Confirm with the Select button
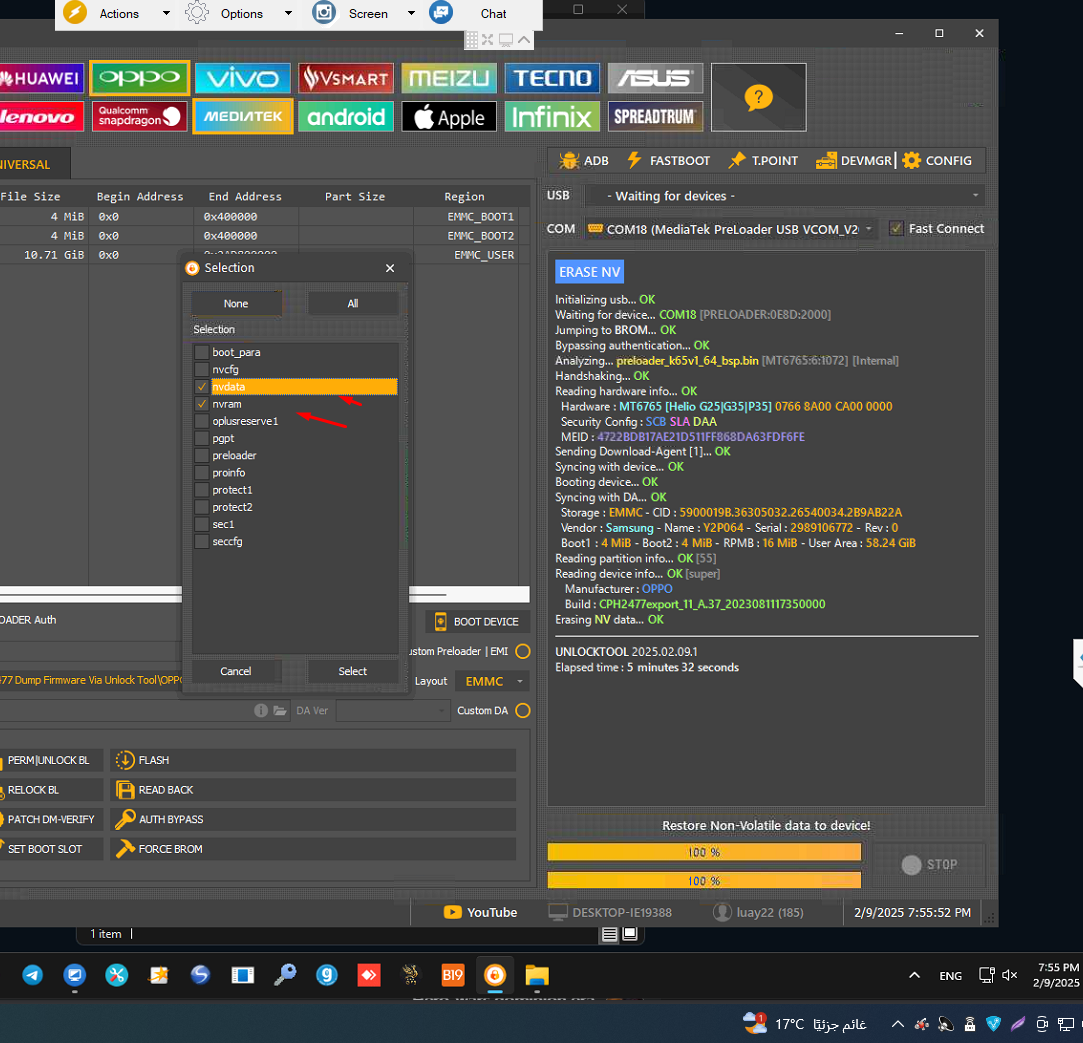The width and height of the screenshot is (1083, 1043). 353,671
